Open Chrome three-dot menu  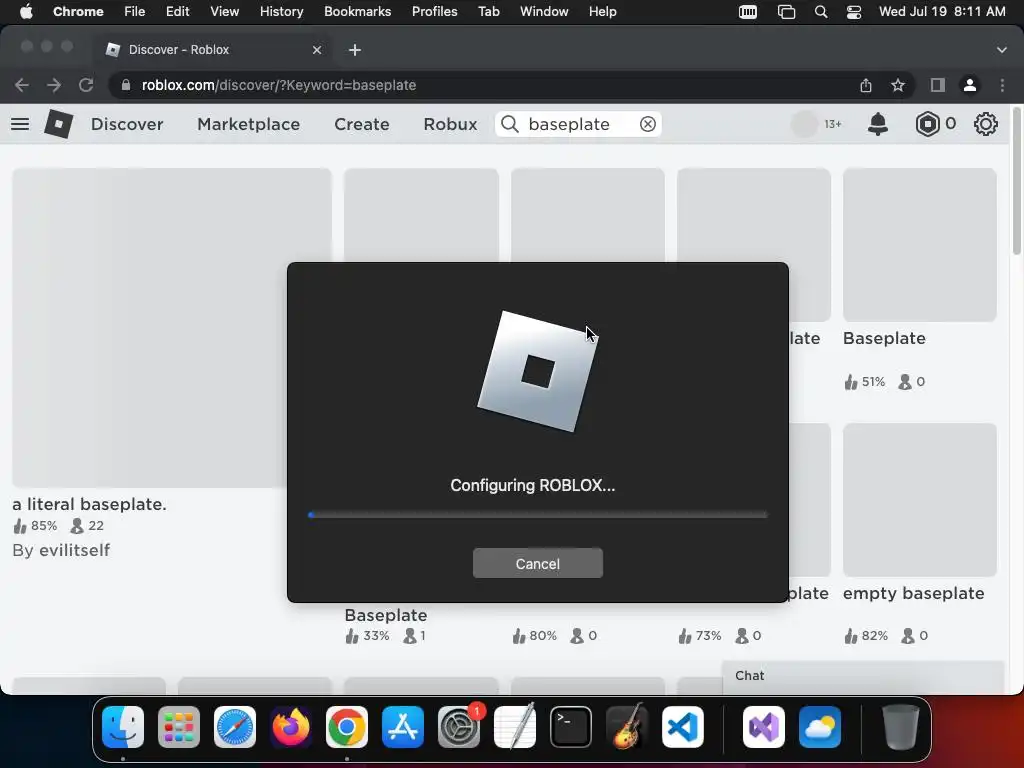pos(1002,85)
